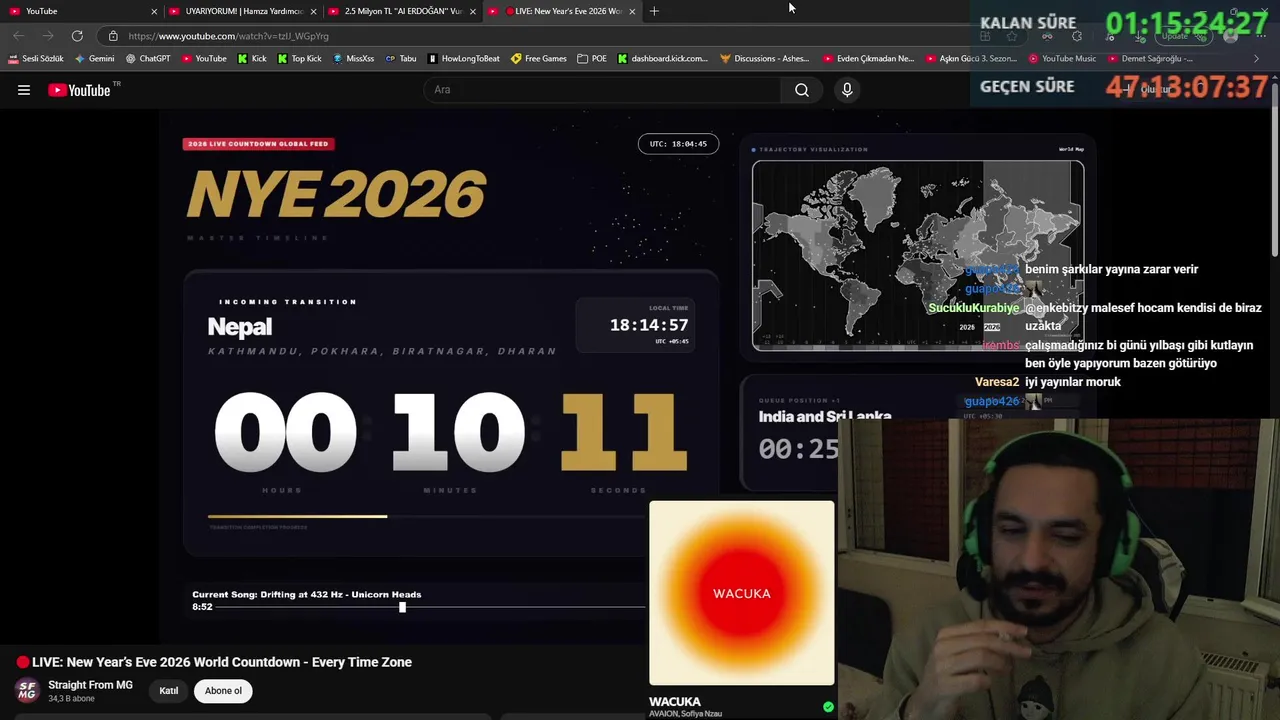Screen dimensions: 1280x720
Task: Click the world map trajectory visualization
Action: pos(918,256)
